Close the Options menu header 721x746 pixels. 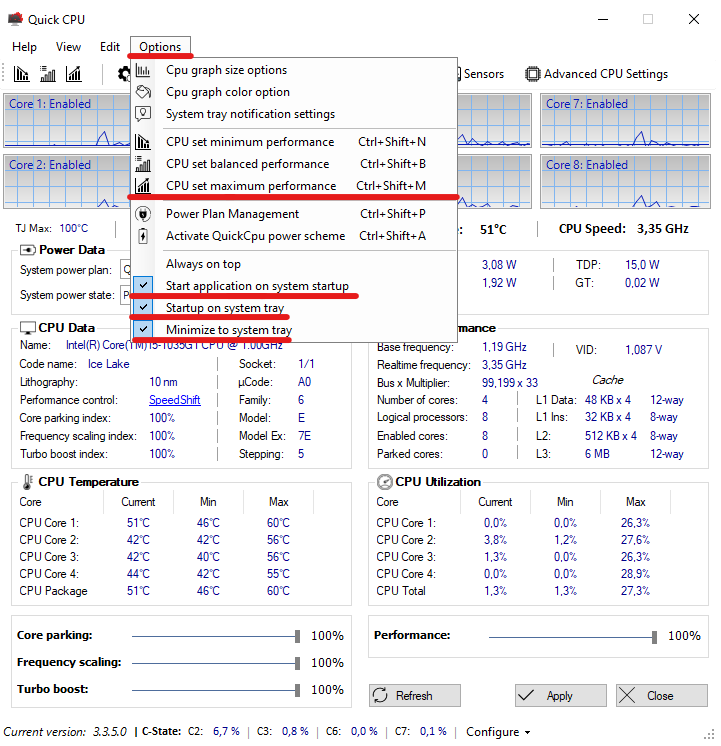point(160,47)
